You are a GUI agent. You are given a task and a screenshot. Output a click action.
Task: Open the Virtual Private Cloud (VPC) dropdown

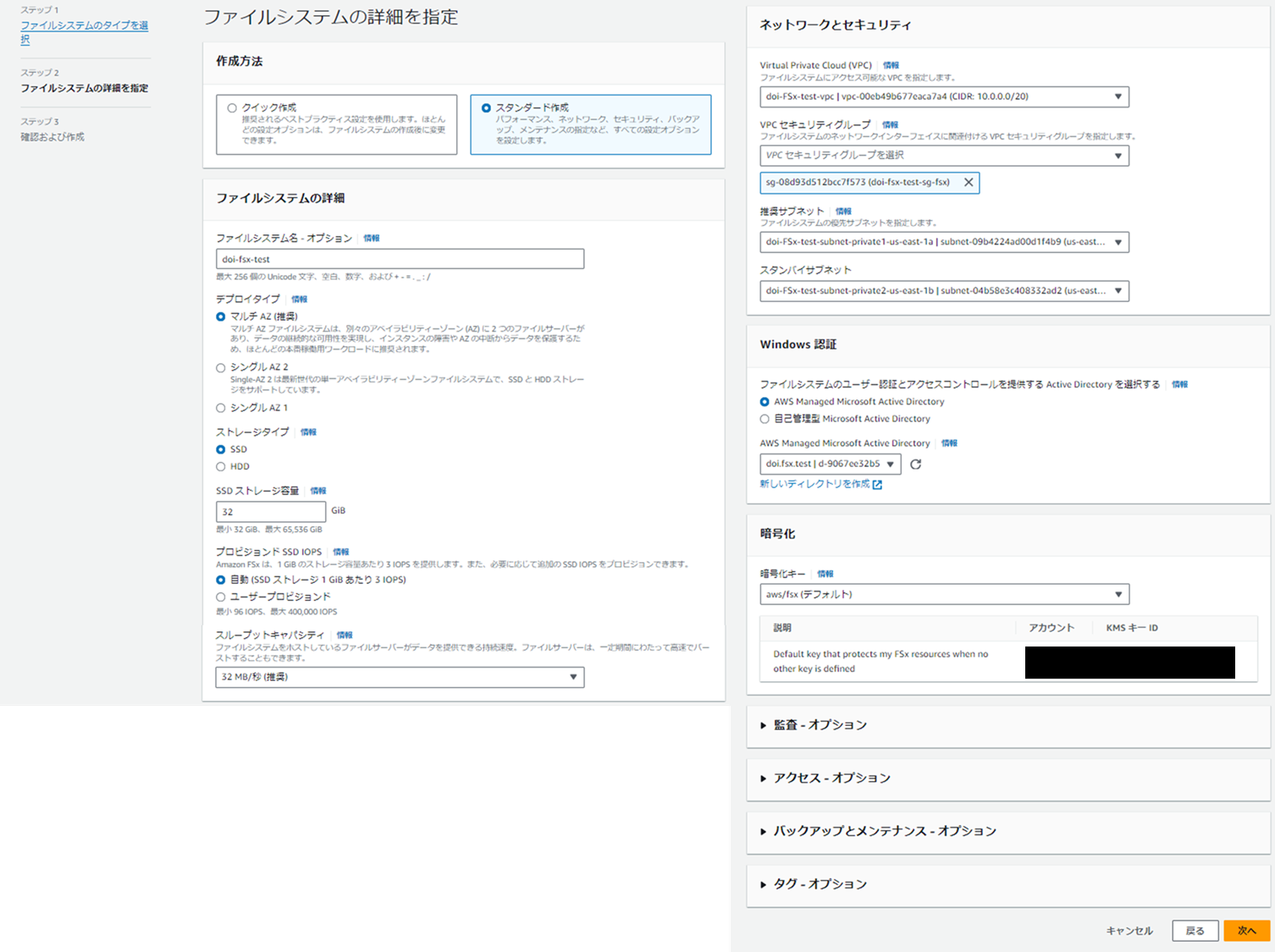point(944,96)
